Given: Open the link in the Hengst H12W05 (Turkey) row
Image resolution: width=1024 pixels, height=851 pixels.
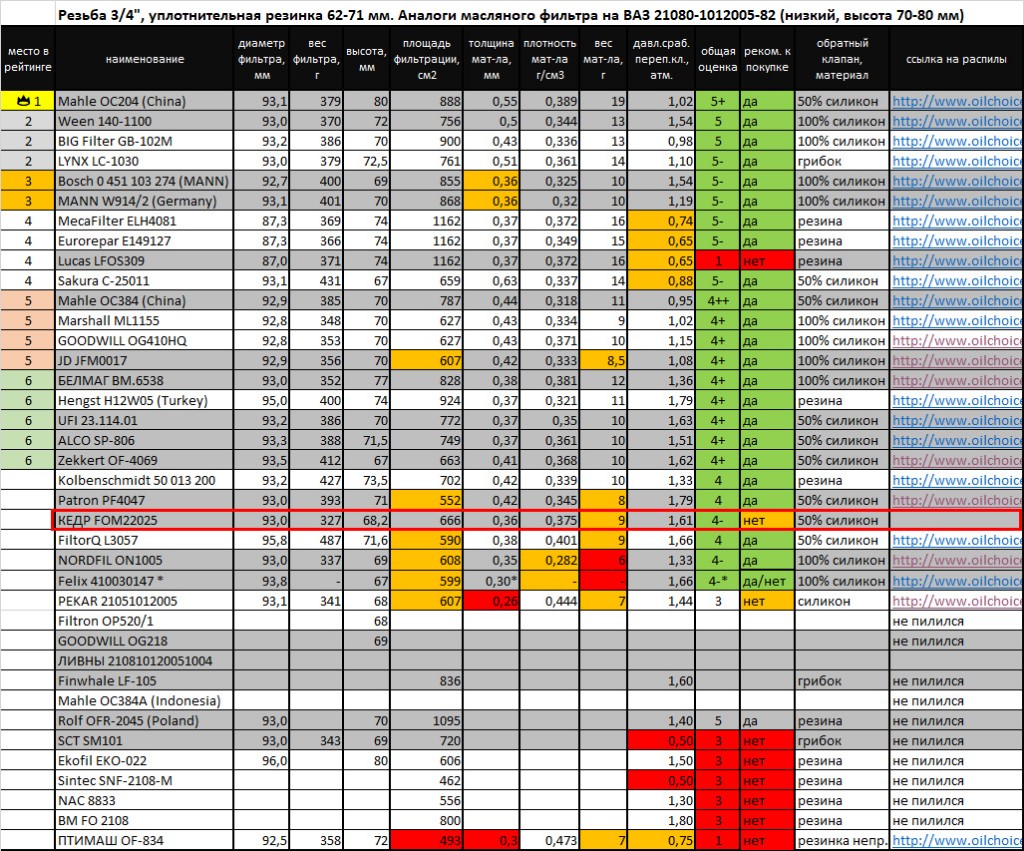Looking at the screenshot, I should point(956,401).
